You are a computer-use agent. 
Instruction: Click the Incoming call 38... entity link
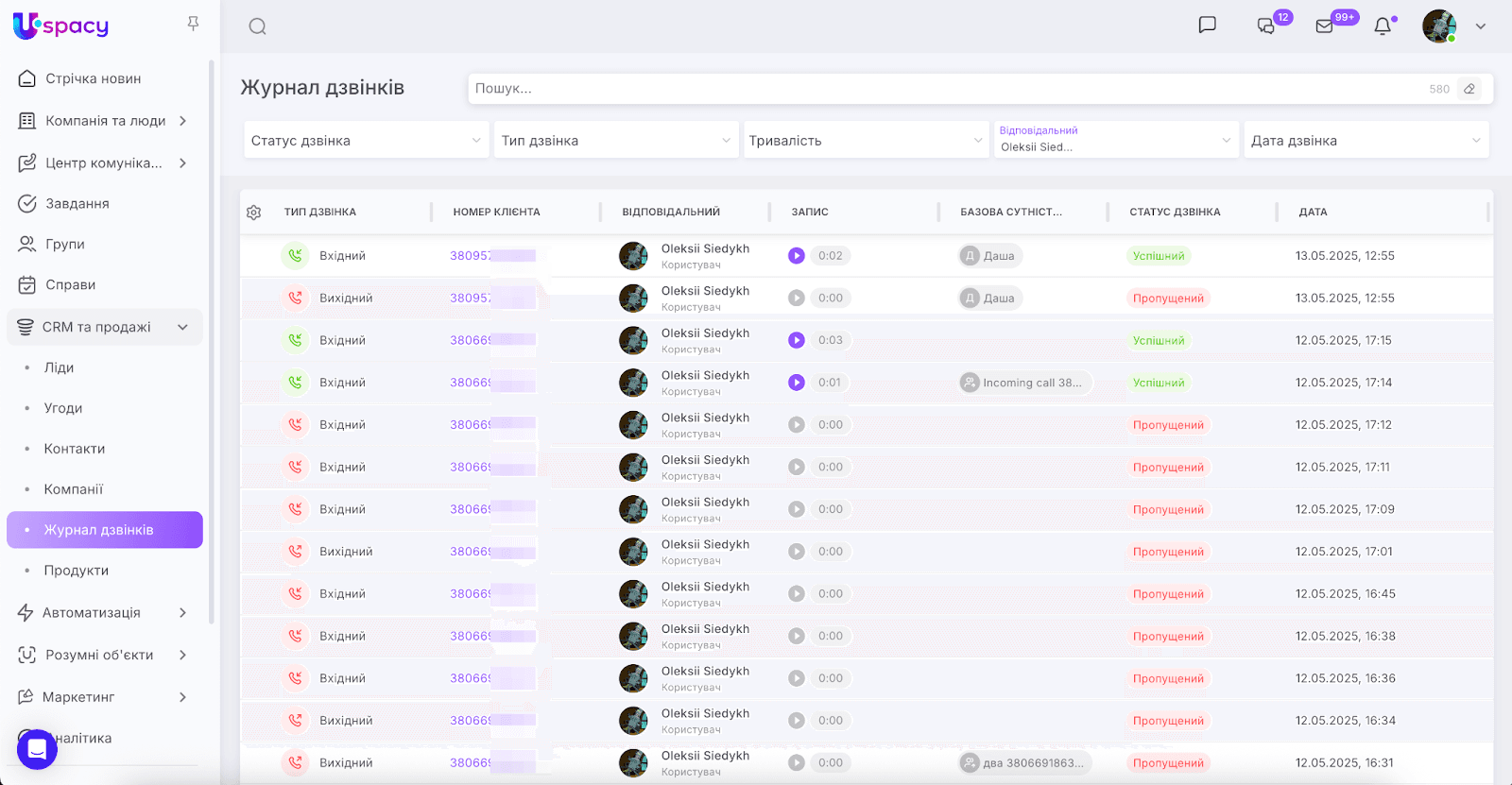point(1025,383)
